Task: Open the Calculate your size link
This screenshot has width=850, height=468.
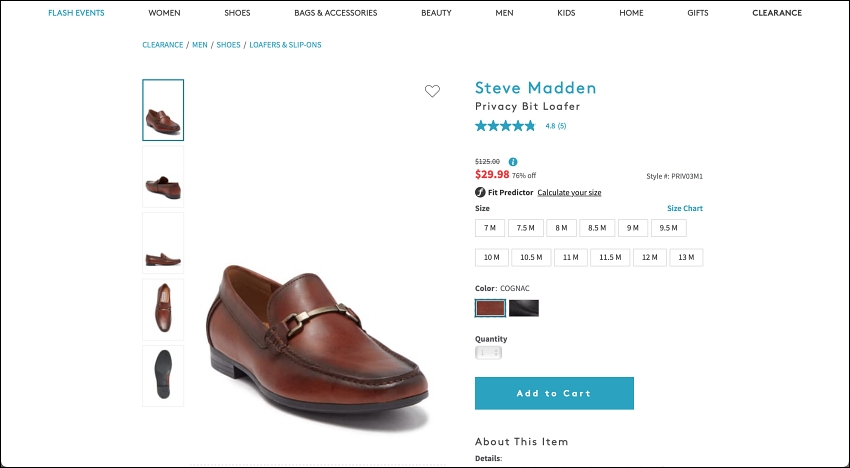Action: point(569,193)
